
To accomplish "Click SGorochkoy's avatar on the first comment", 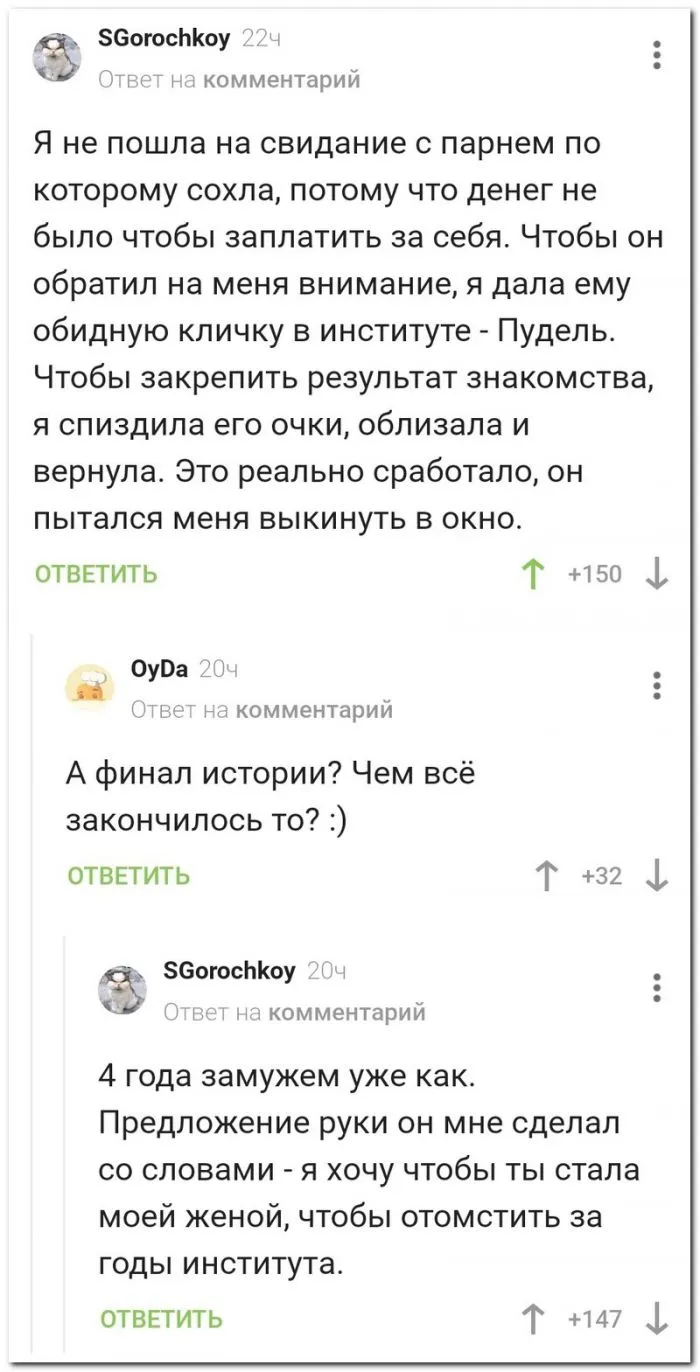I will (x=56, y=56).
